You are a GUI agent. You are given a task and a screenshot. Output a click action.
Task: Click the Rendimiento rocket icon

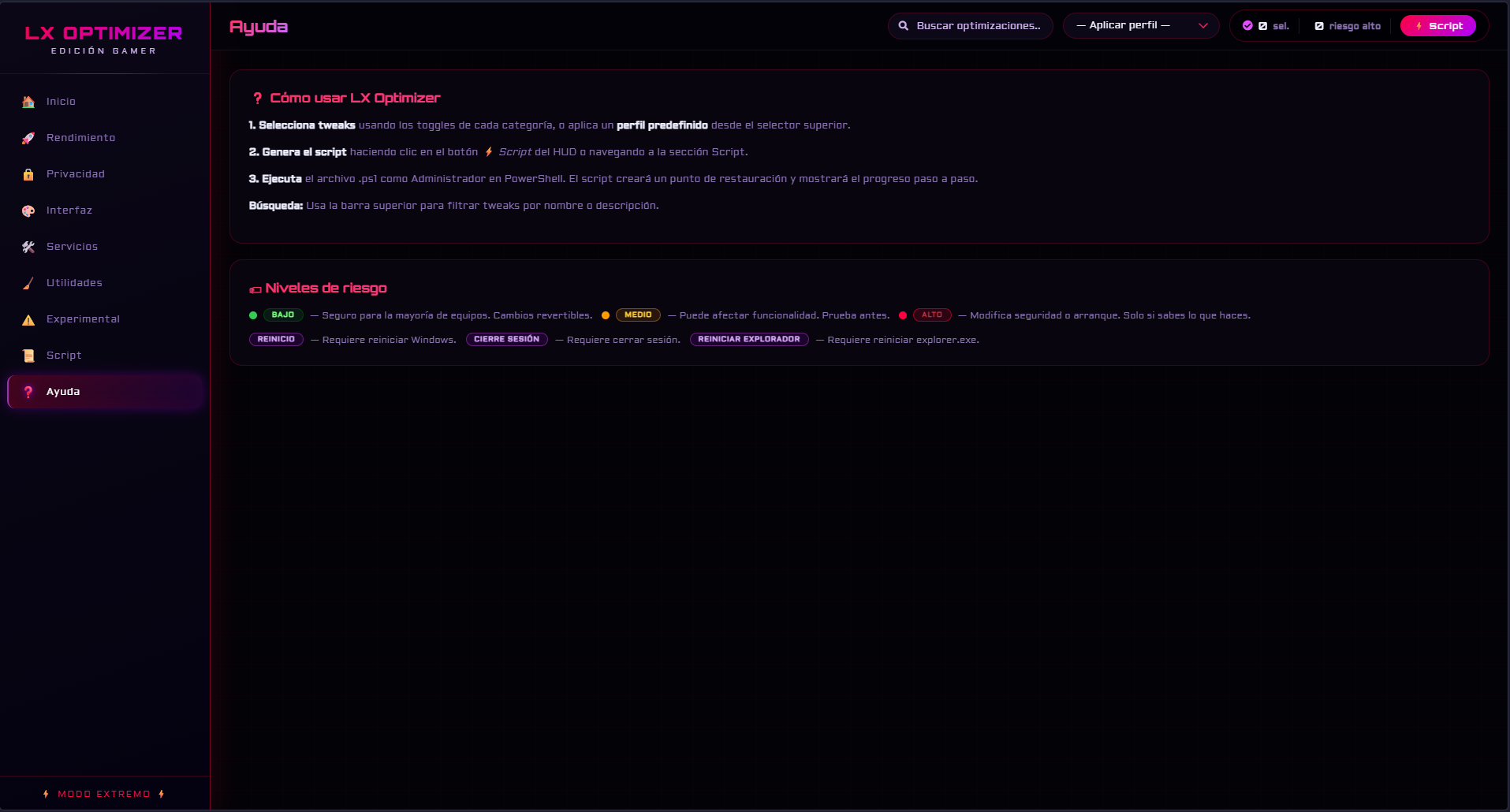coord(28,138)
